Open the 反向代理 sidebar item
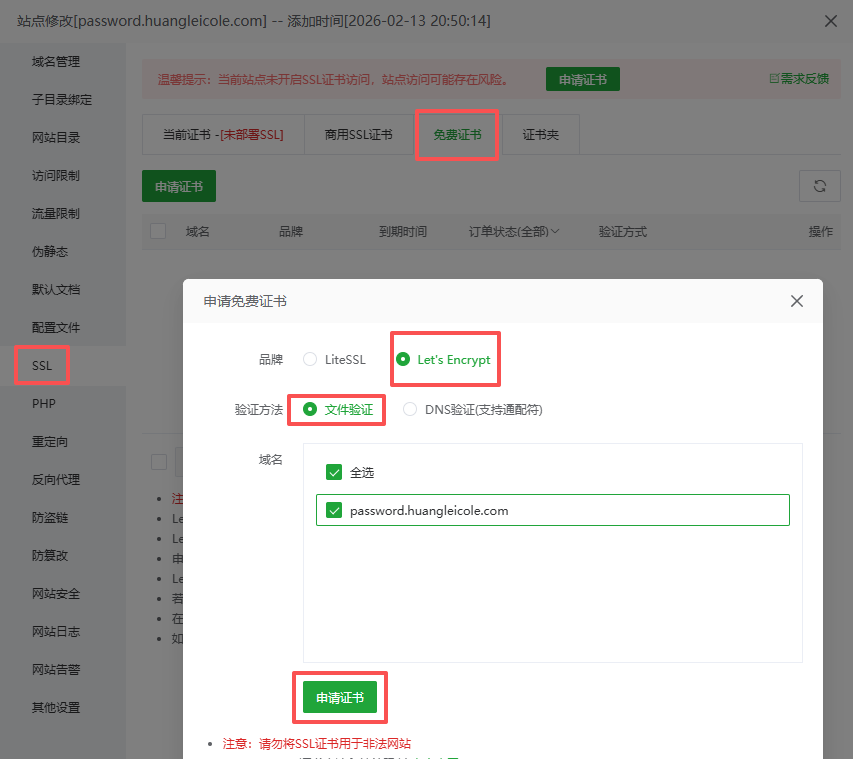The image size is (853, 759). 56,480
